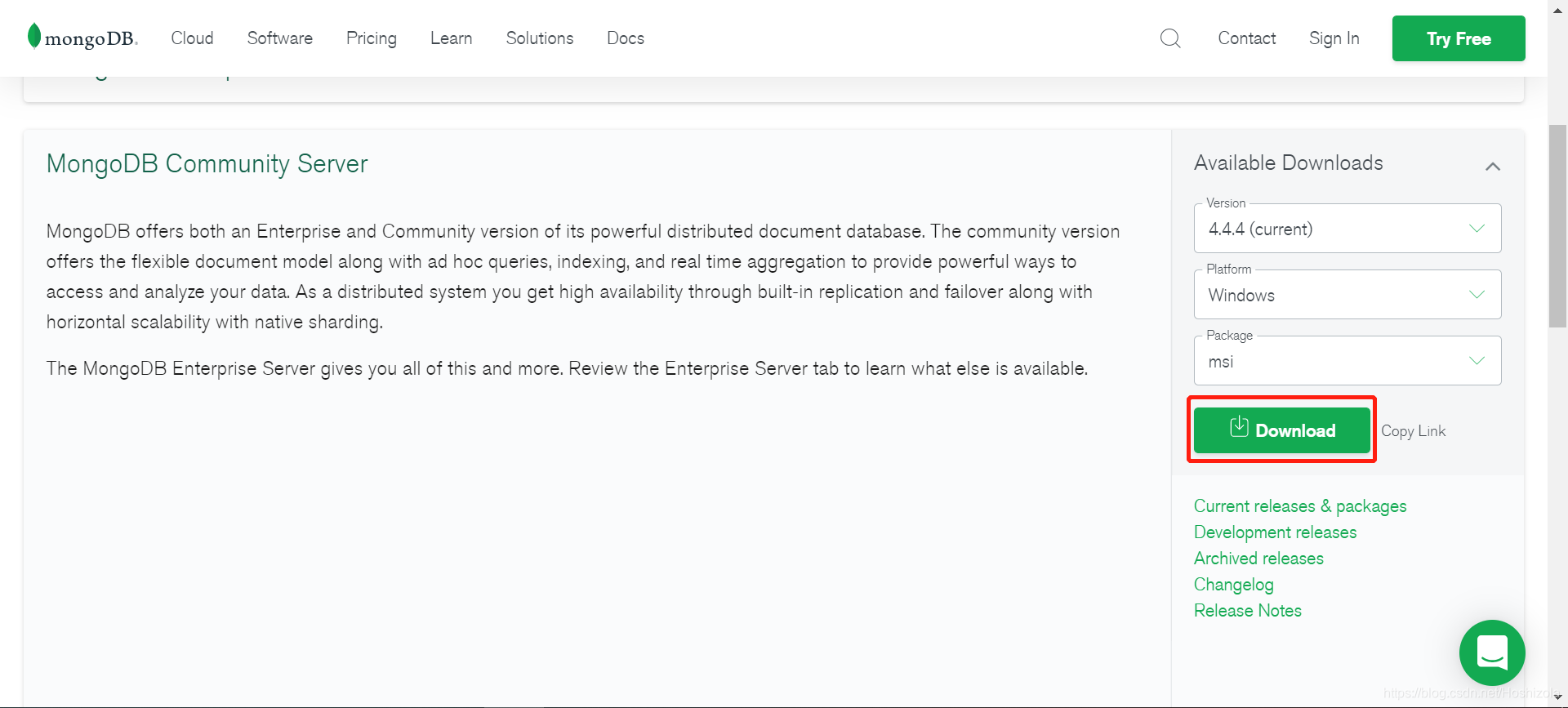Collapse the Available Downloads panel chevron
The height and width of the screenshot is (708, 1568).
[x=1493, y=167]
